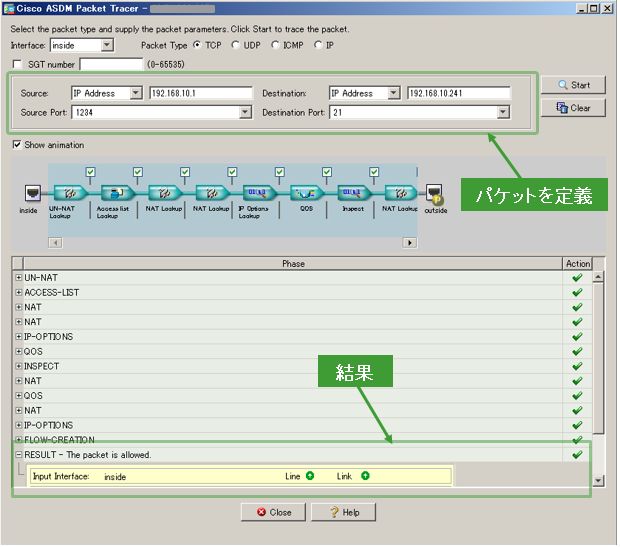Click the Phase column header
The width and height of the screenshot is (620, 547).
(x=294, y=264)
